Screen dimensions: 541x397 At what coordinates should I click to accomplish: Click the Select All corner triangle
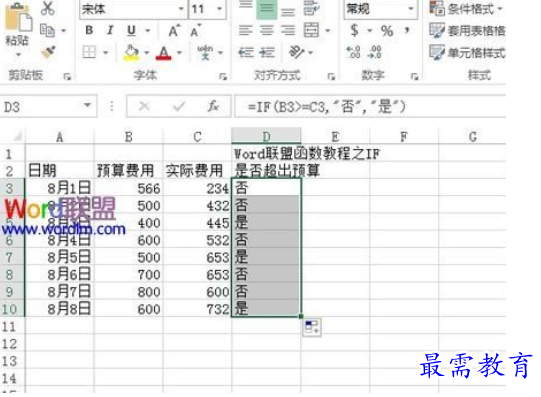click(17, 136)
